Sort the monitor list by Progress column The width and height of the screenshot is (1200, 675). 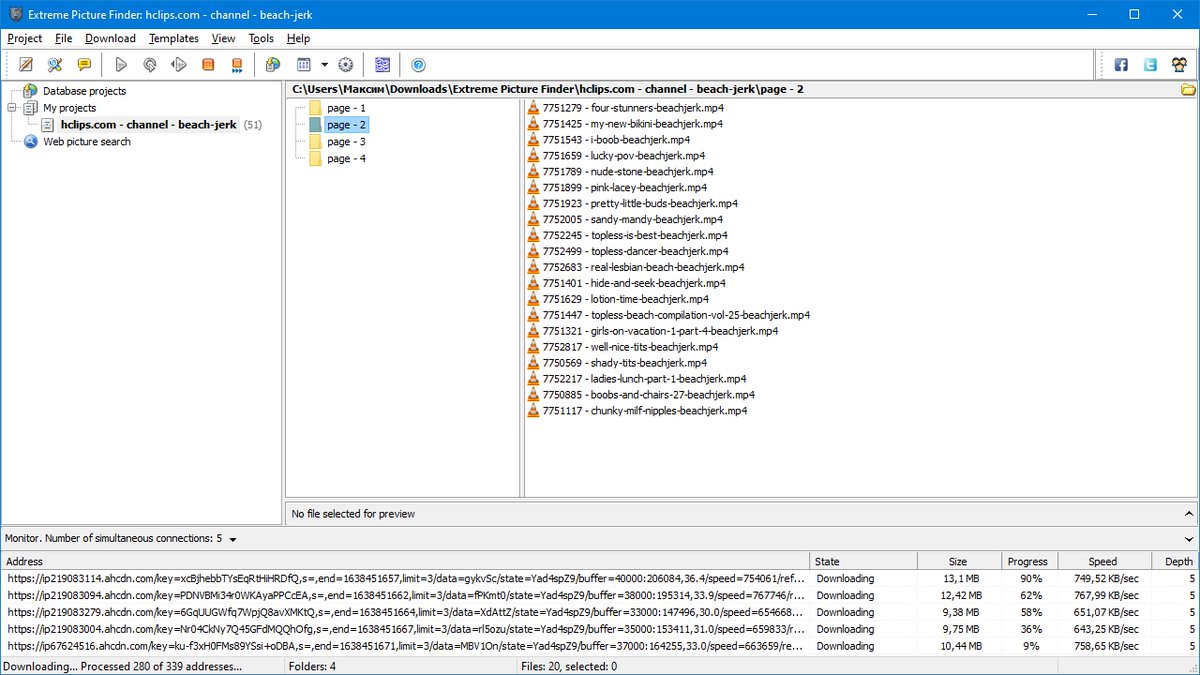[x=1029, y=561]
